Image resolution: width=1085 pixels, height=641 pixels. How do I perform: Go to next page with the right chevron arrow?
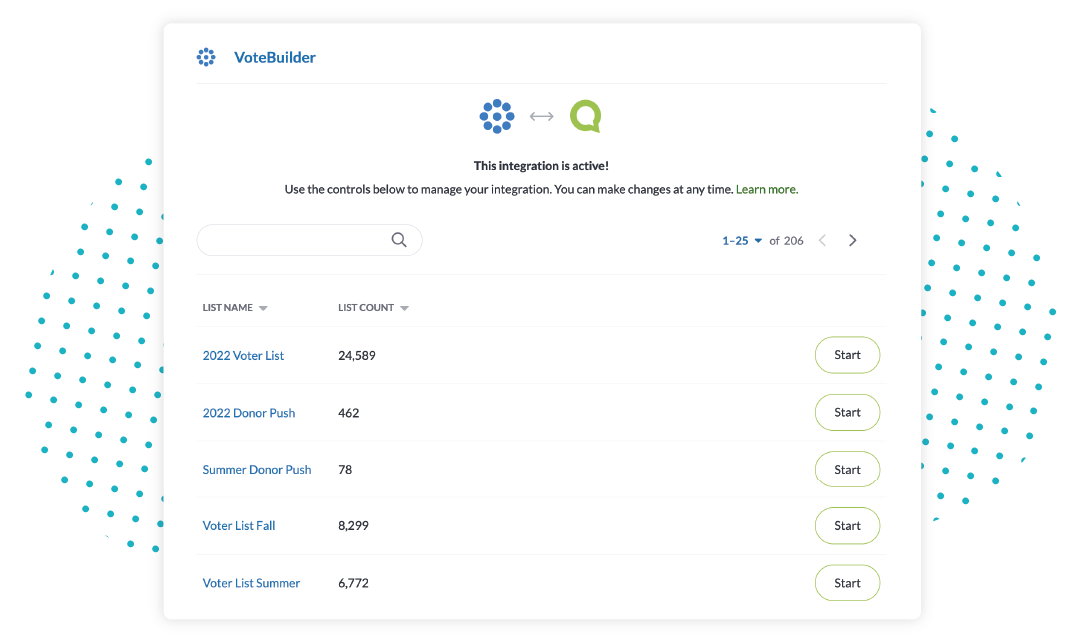(853, 240)
